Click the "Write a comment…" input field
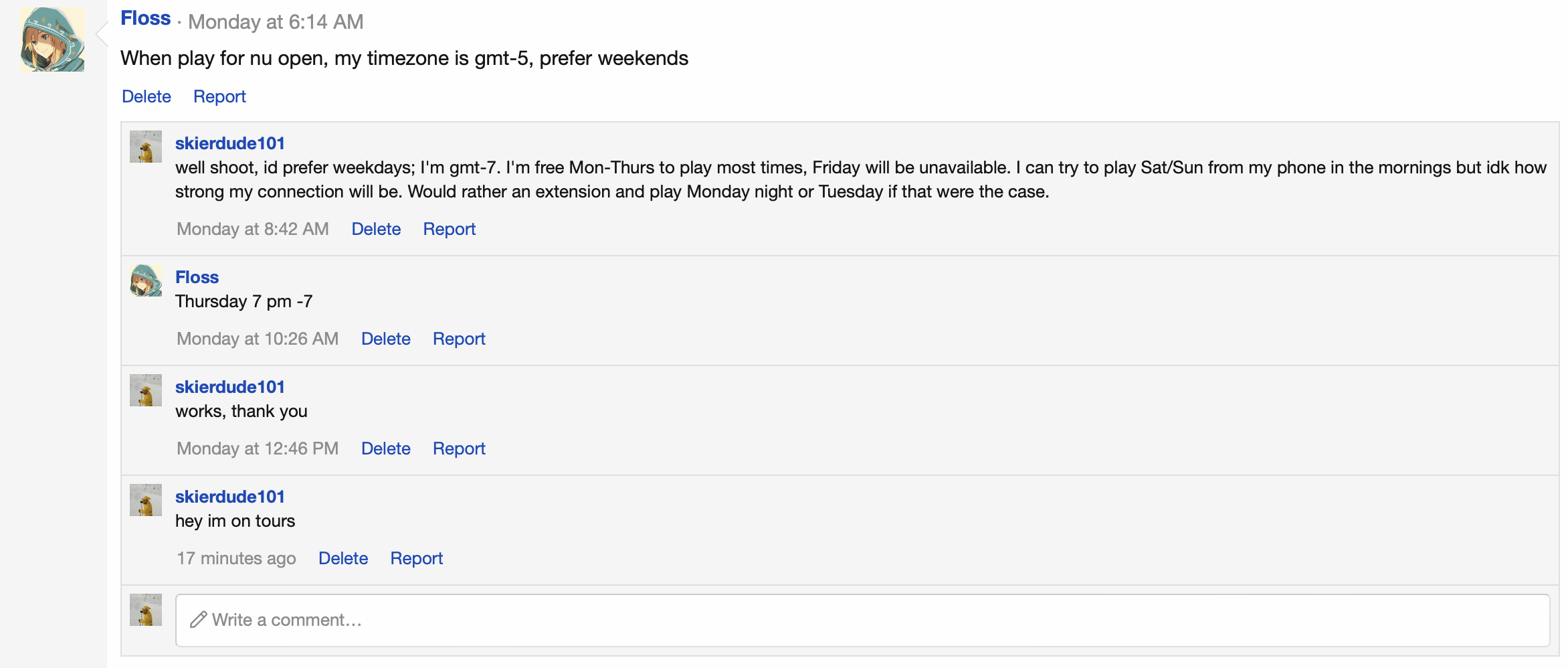Screen dimensions: 1568x668 tap(862, 620)
